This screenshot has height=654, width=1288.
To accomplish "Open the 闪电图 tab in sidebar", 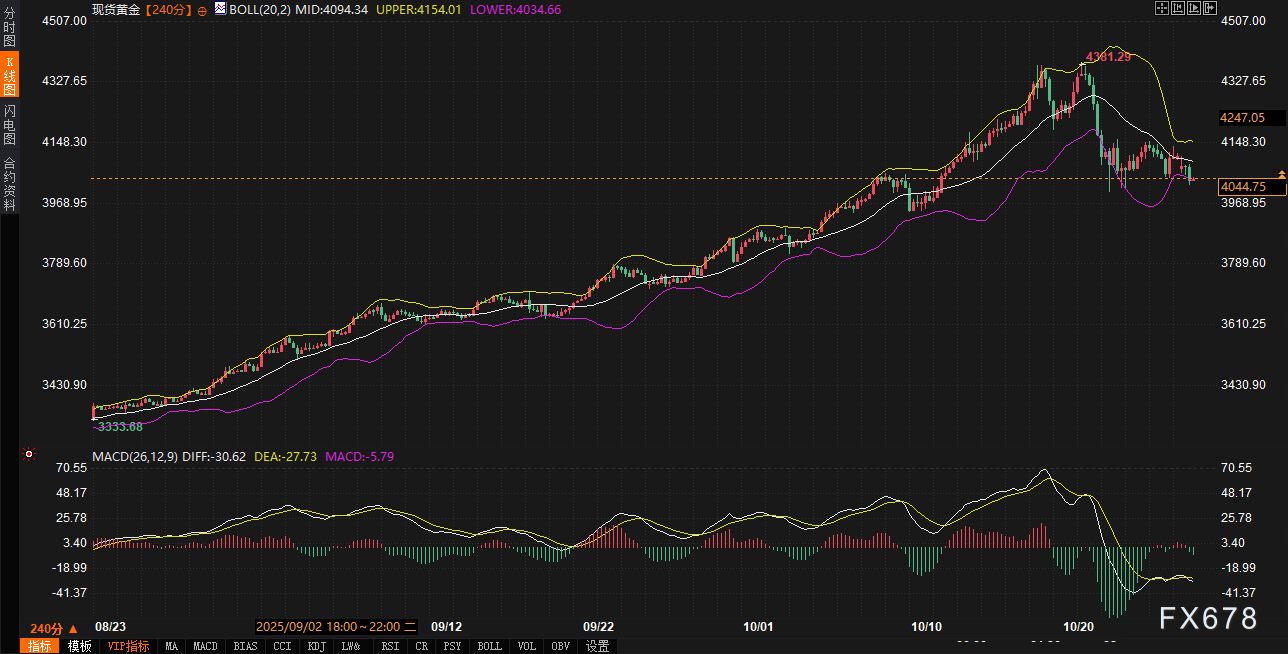I will point(9,124).
